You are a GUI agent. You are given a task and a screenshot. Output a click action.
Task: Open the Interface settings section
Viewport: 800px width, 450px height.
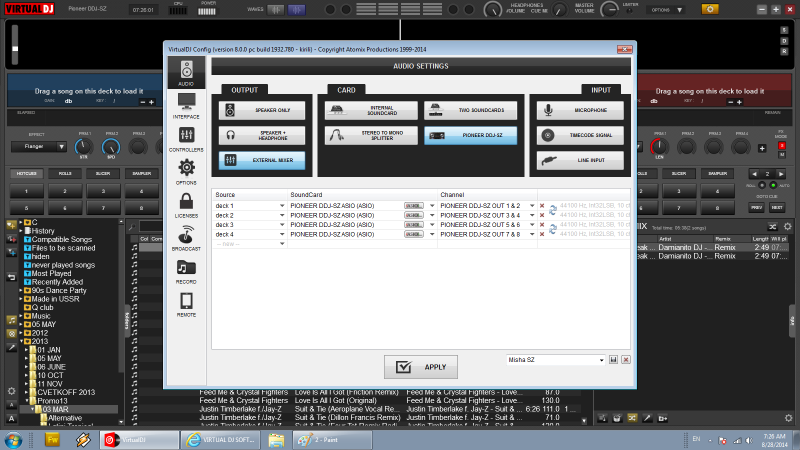[186, 104]
